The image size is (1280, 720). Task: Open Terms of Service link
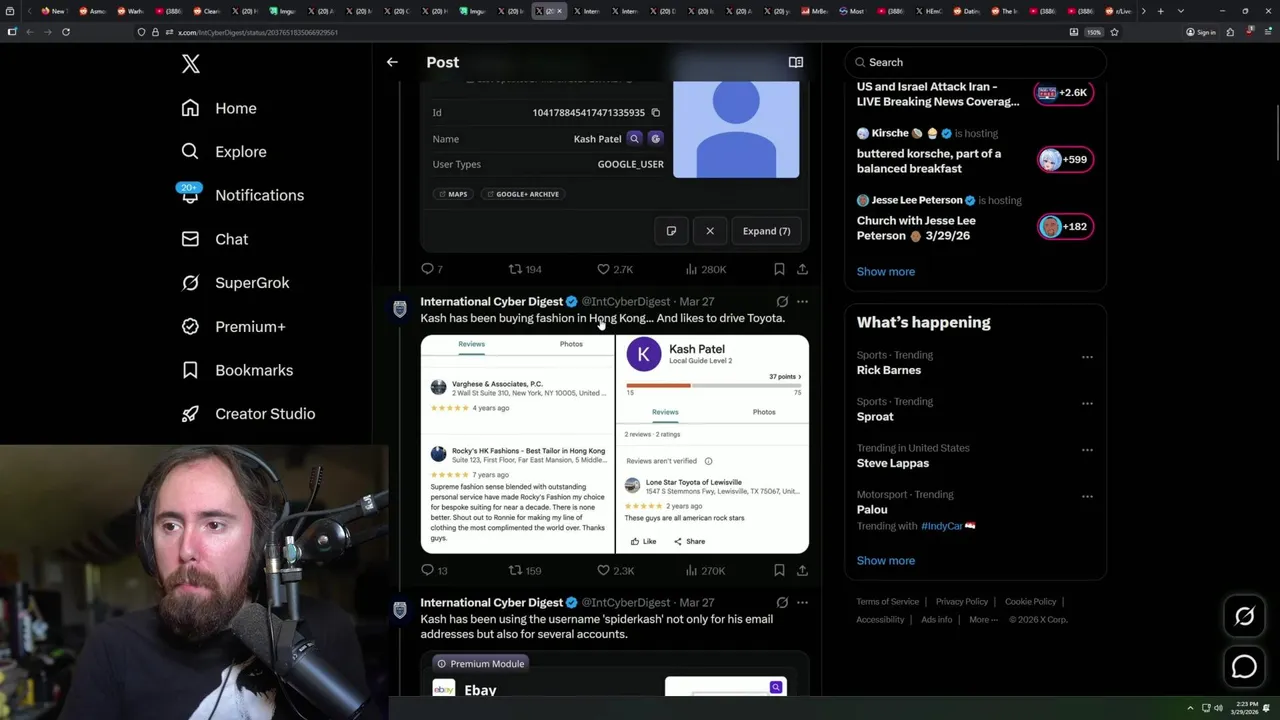[x=887, y=602]
